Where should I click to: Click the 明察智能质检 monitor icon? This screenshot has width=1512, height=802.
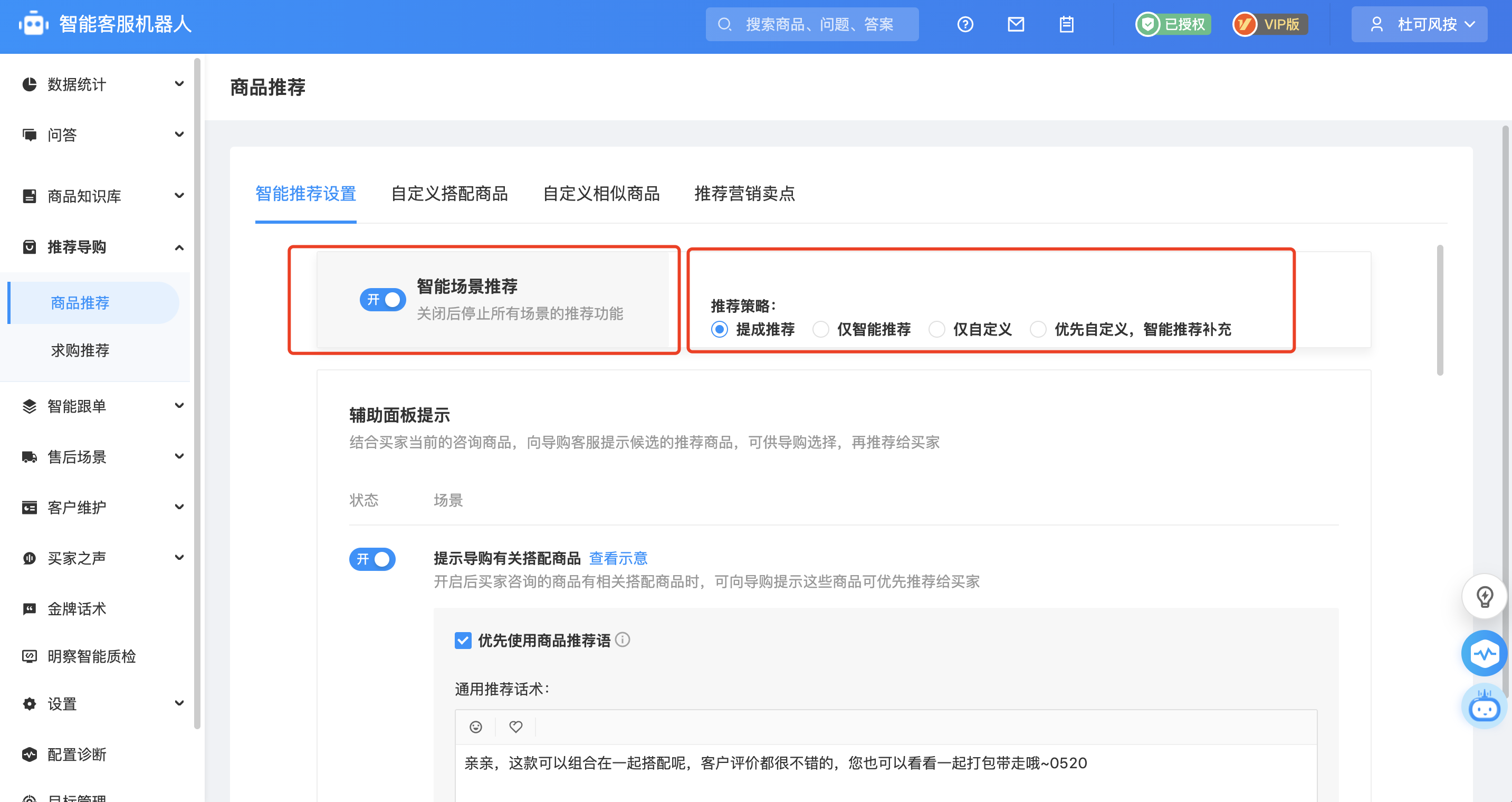point(30,656)
